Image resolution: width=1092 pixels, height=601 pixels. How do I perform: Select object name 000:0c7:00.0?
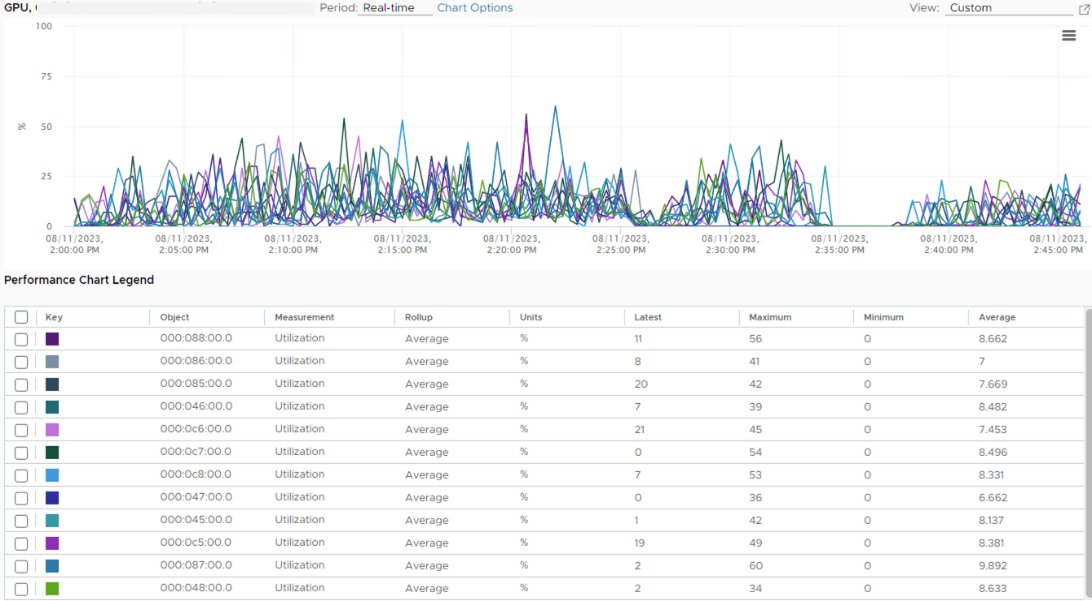(196, 451)
